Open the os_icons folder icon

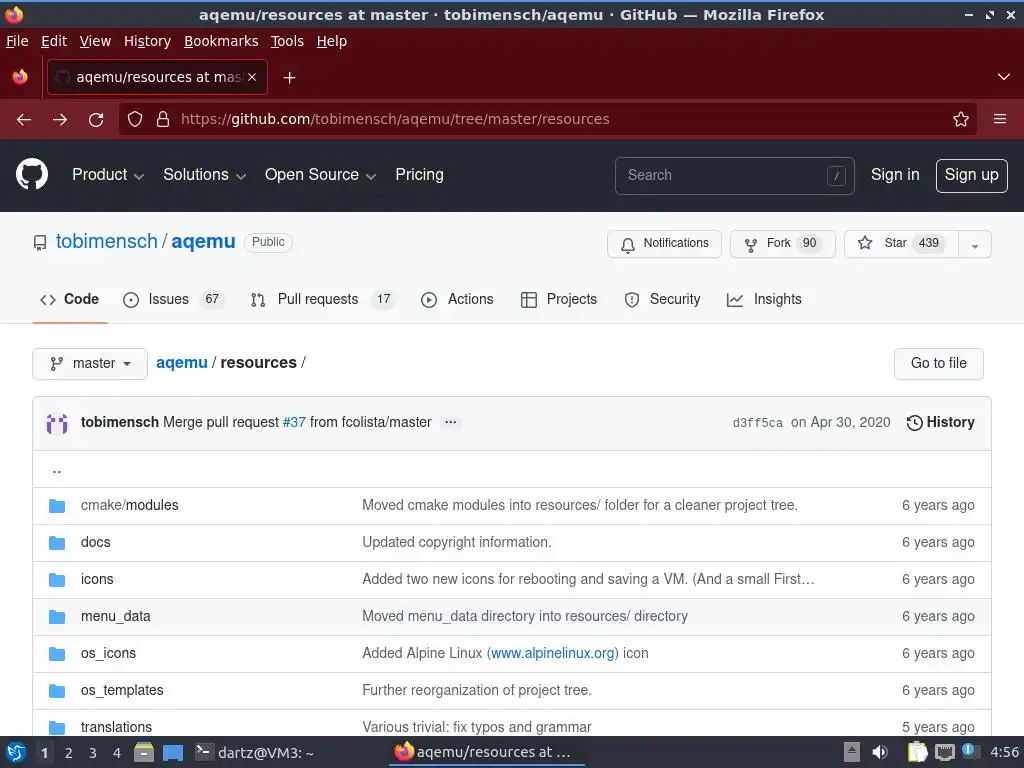tap(57, 654)
